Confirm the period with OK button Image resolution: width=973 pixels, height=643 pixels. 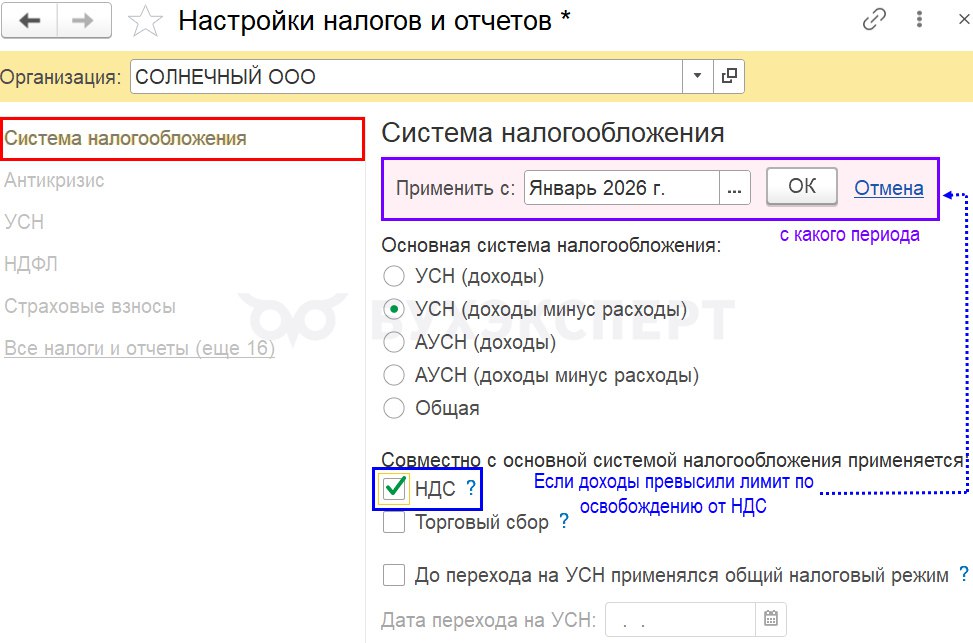coord(802,186)
